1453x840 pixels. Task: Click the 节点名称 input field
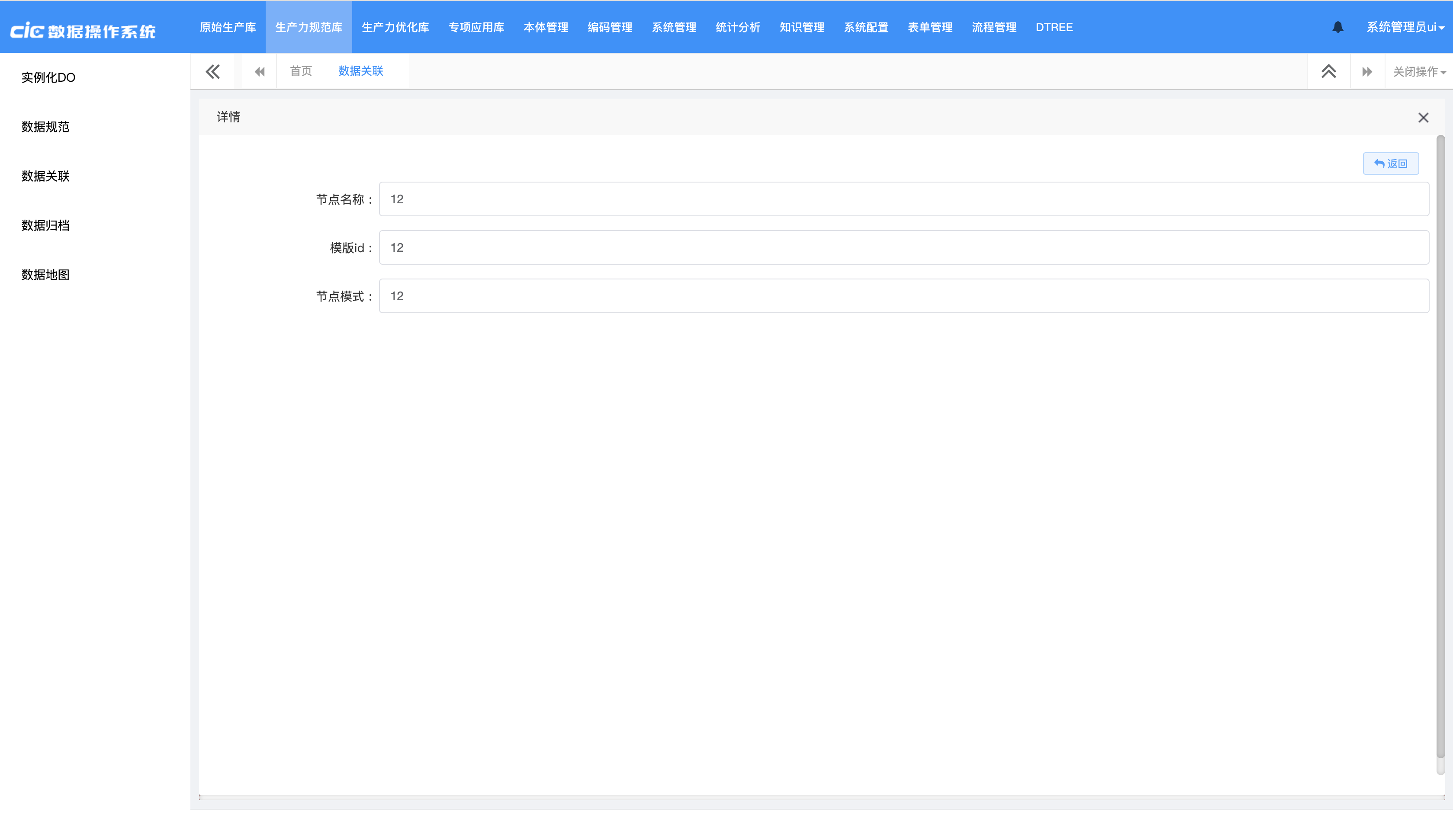pyautogui.click(x=903, y=199)
